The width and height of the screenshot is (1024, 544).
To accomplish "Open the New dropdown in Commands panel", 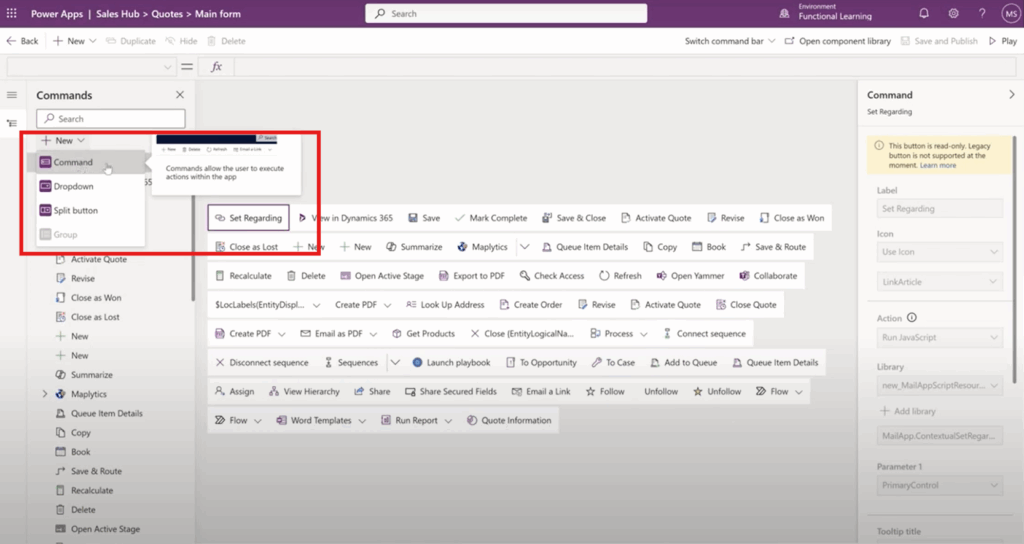I will (x=63, y=140).
